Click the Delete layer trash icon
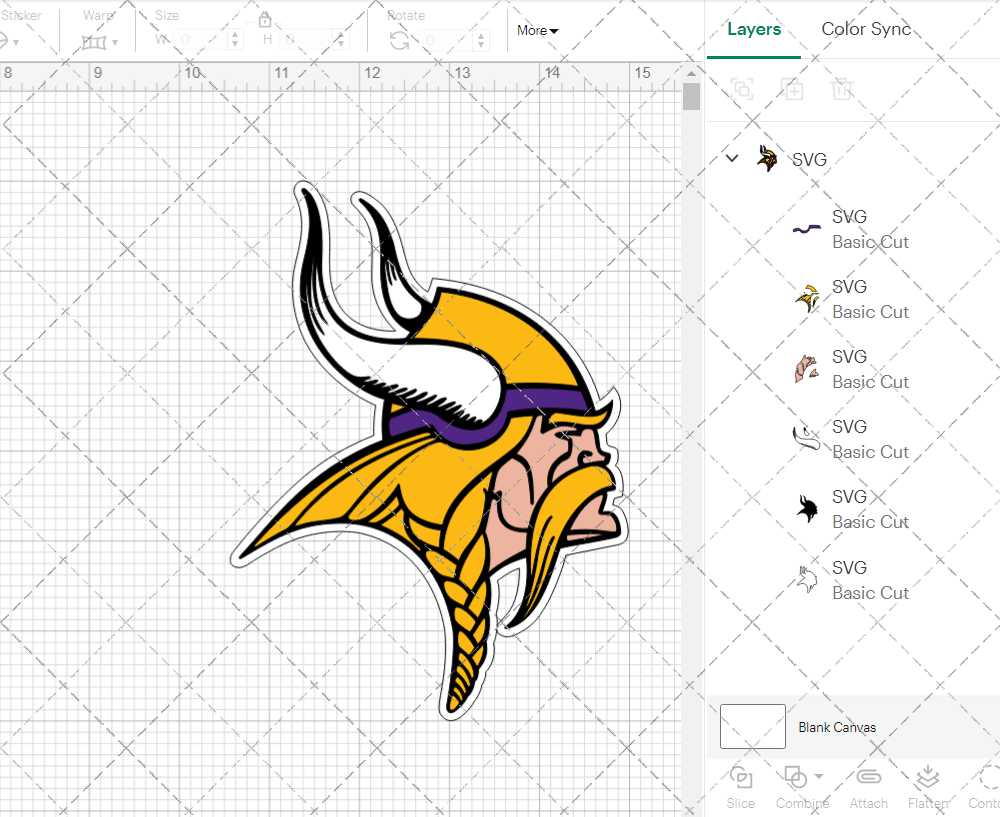The width and height of the screenshot is (1000, 817). (842, 89)
